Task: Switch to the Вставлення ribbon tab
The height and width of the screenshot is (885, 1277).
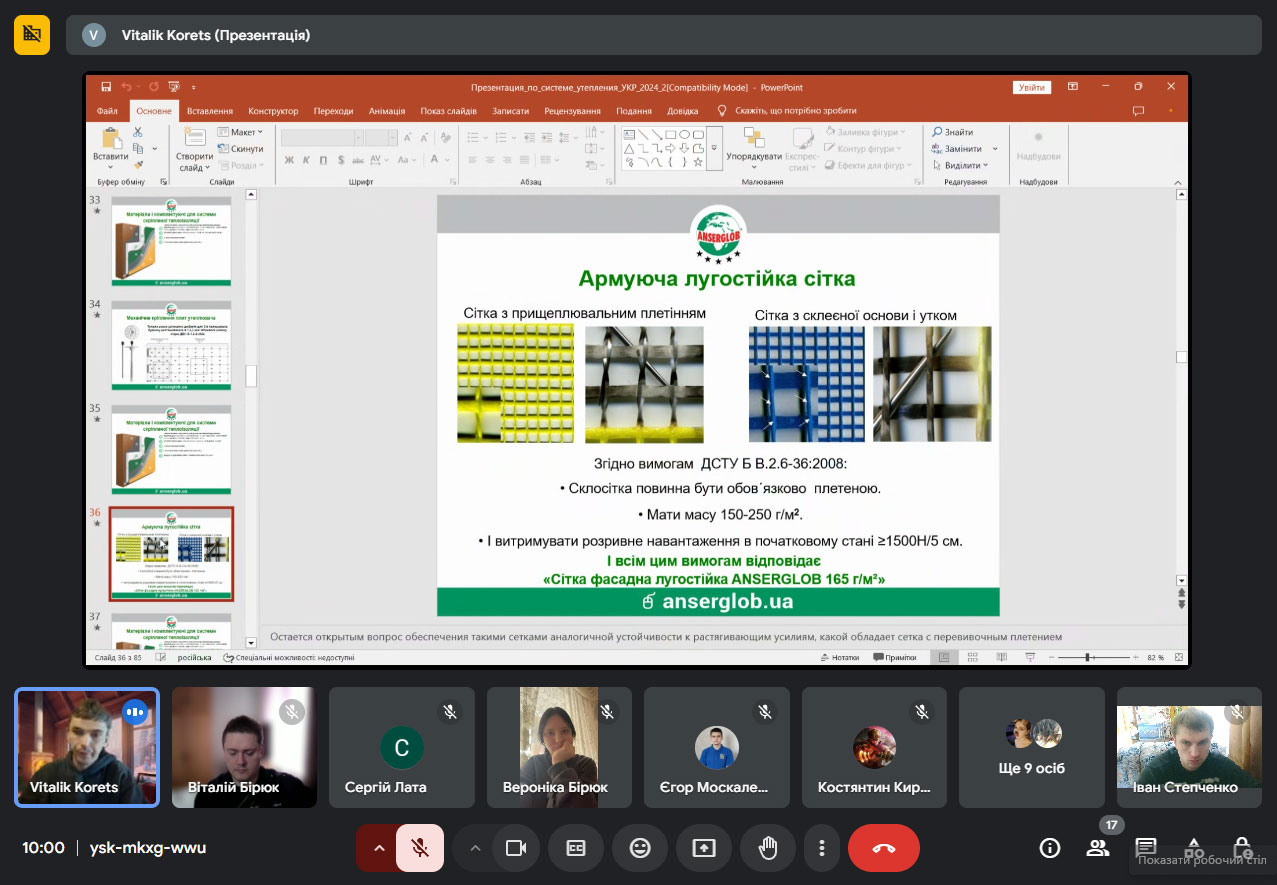Action: [210, 111]
